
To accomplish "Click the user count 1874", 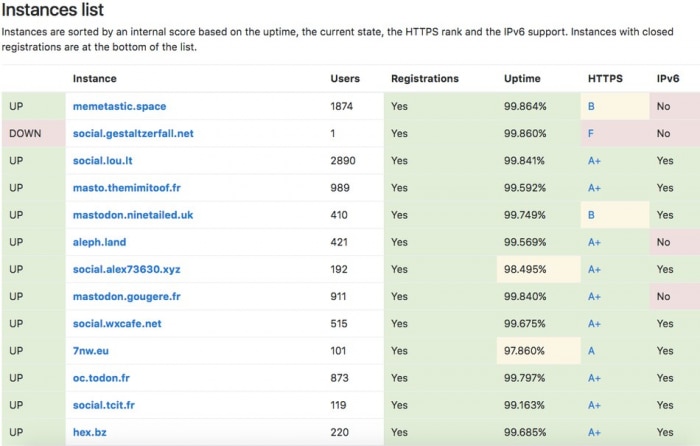I will [x=342, y=106].
